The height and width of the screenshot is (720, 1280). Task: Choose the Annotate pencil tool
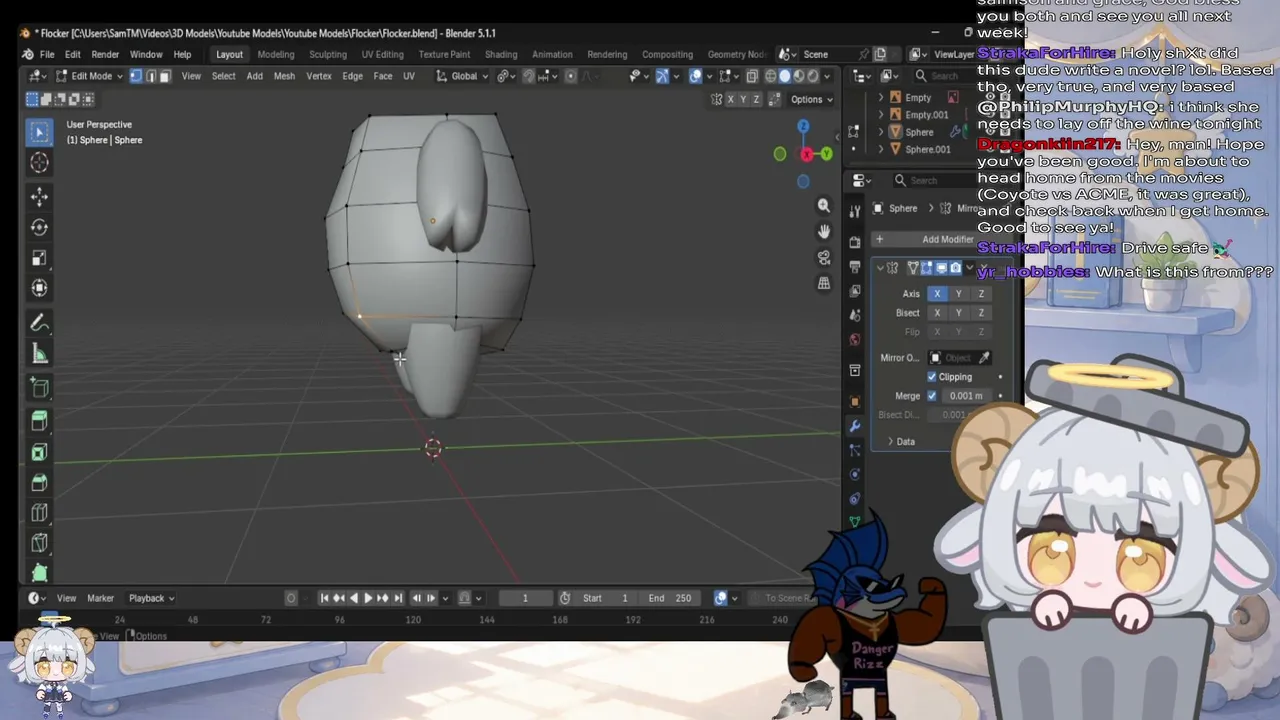(39, 322)
